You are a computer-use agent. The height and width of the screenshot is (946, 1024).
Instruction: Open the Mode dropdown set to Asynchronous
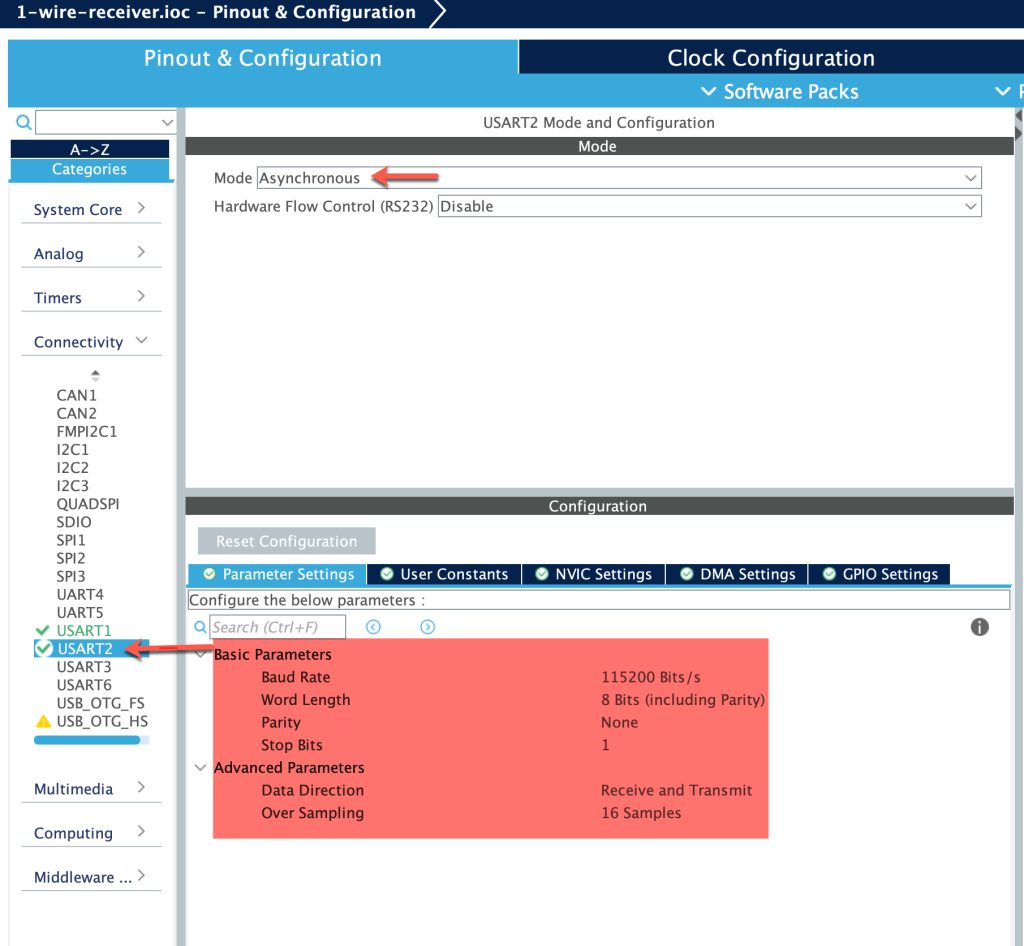click(618, 178)
